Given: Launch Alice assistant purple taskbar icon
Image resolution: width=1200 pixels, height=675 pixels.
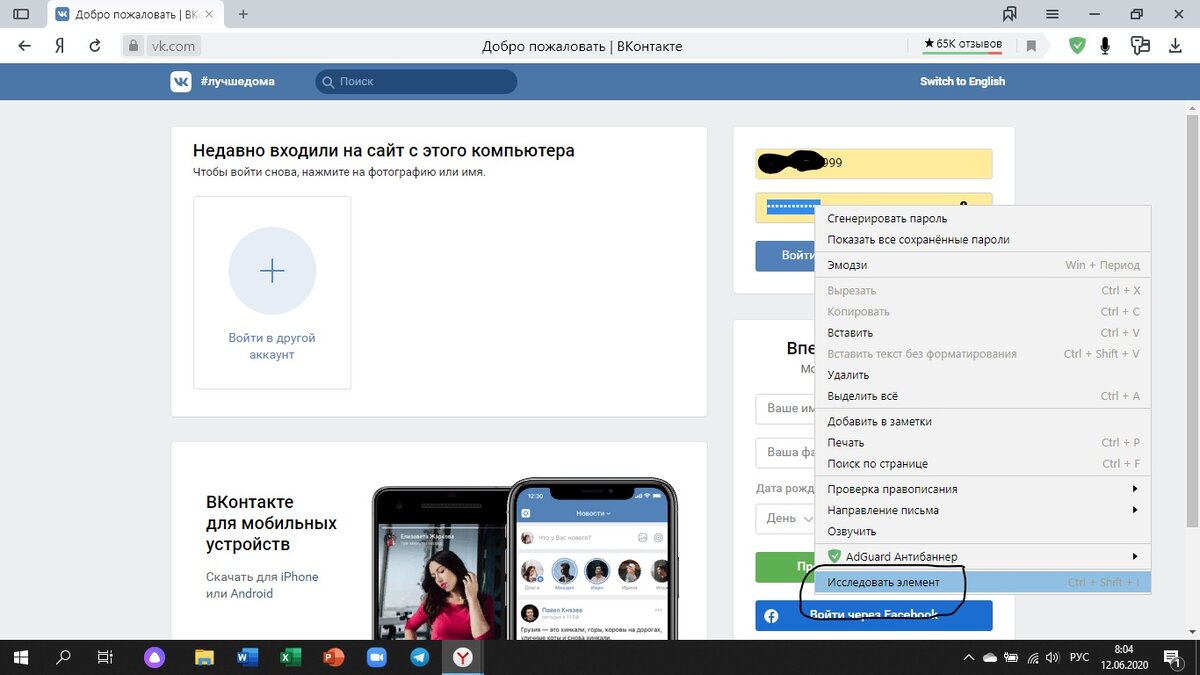Looking at the screenshot, I should [154, 657].
